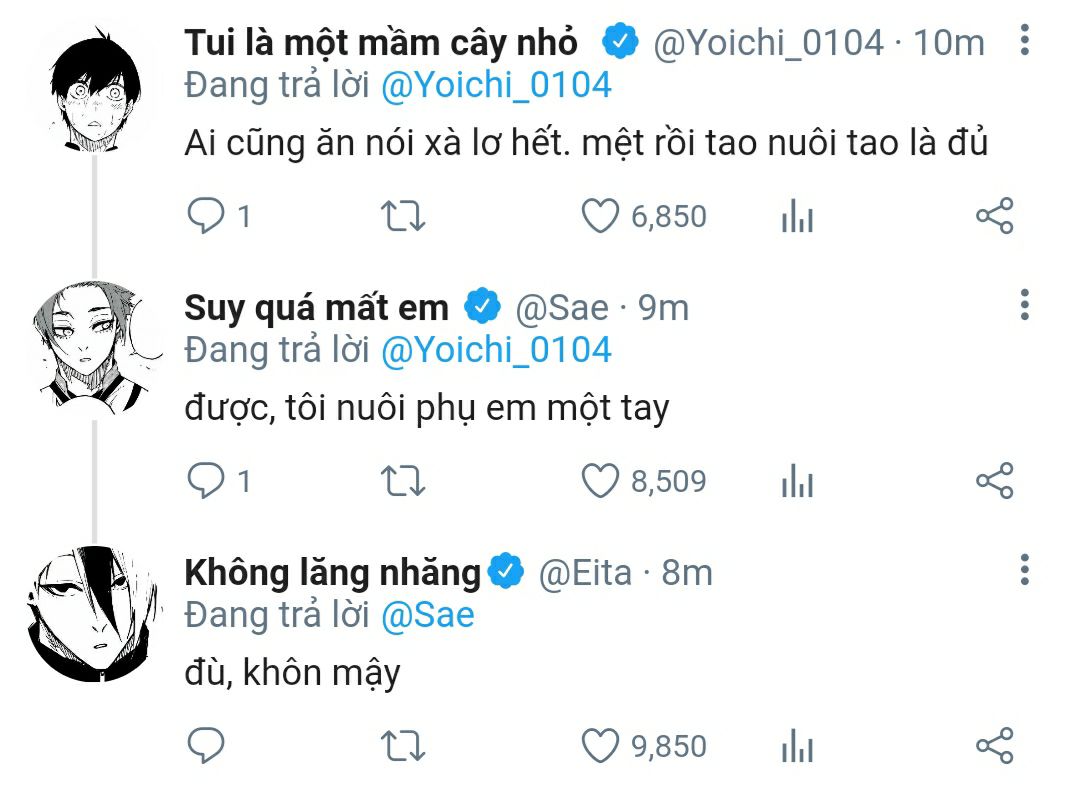This screenshot has height=786, width=1080.
Task: Reply to Sae's tweet
Action: [x=206, y=481]
